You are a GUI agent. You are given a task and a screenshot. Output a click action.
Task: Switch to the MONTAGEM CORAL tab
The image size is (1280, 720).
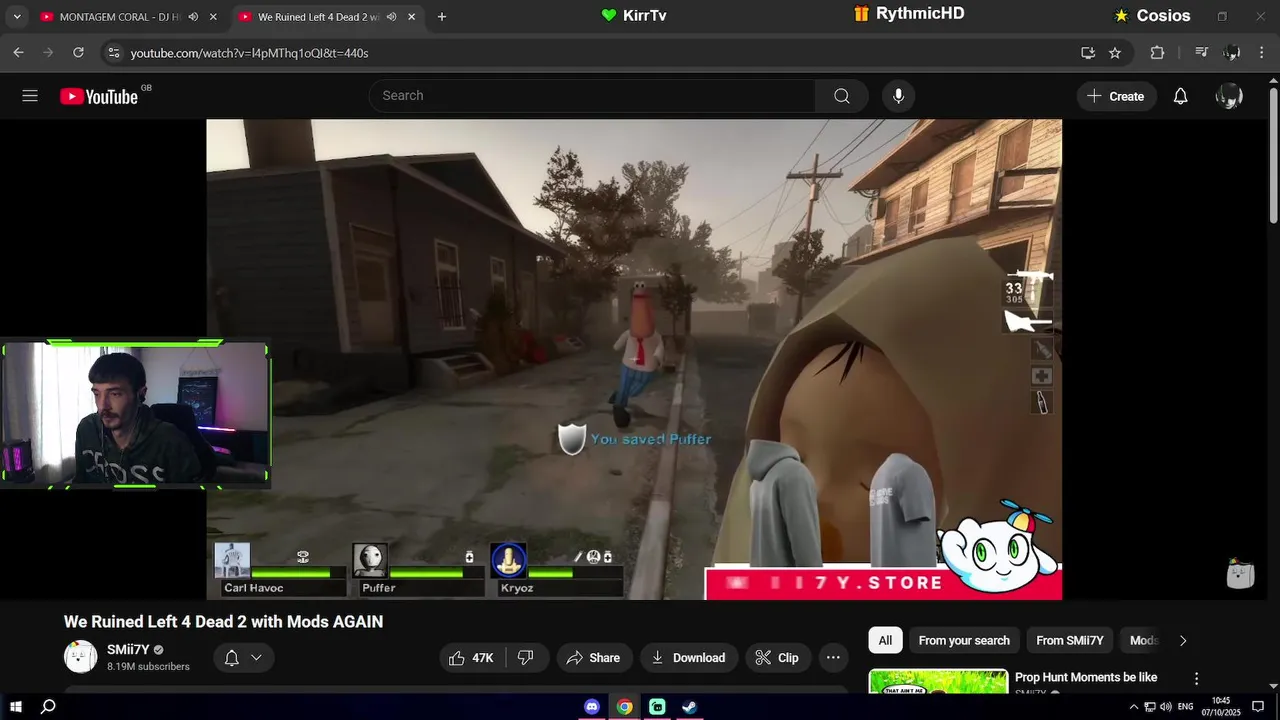[120, 17]
